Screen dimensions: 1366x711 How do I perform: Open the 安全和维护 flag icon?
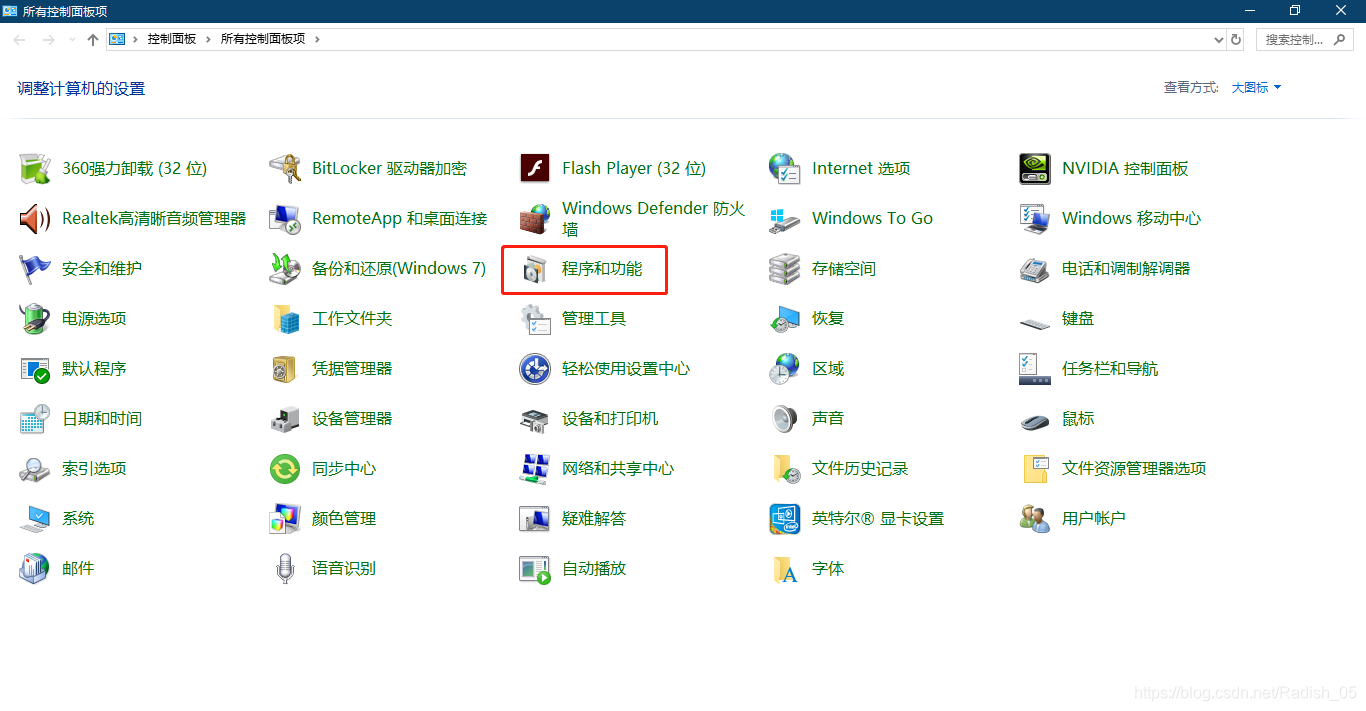coord(35,269)
